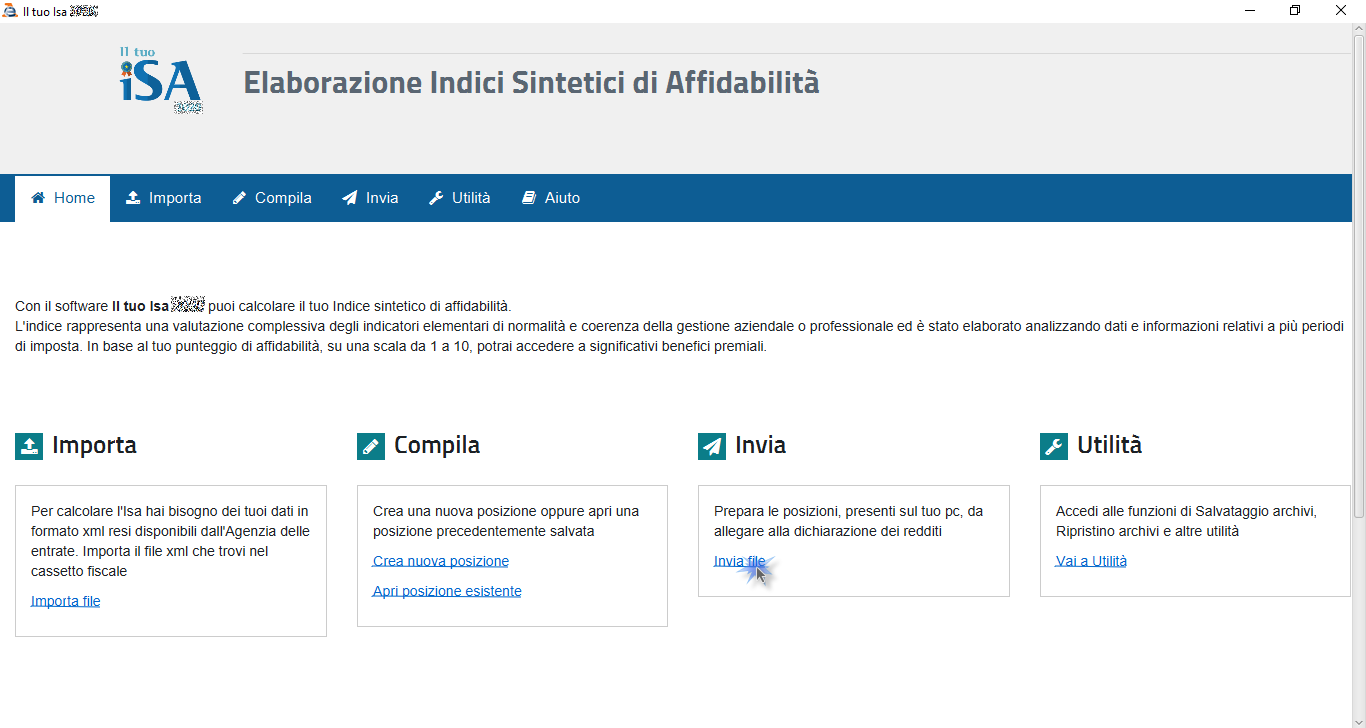Follow the Vai a Utilità link
This screenshot has height=728, width=1366.
(1091, 561)
